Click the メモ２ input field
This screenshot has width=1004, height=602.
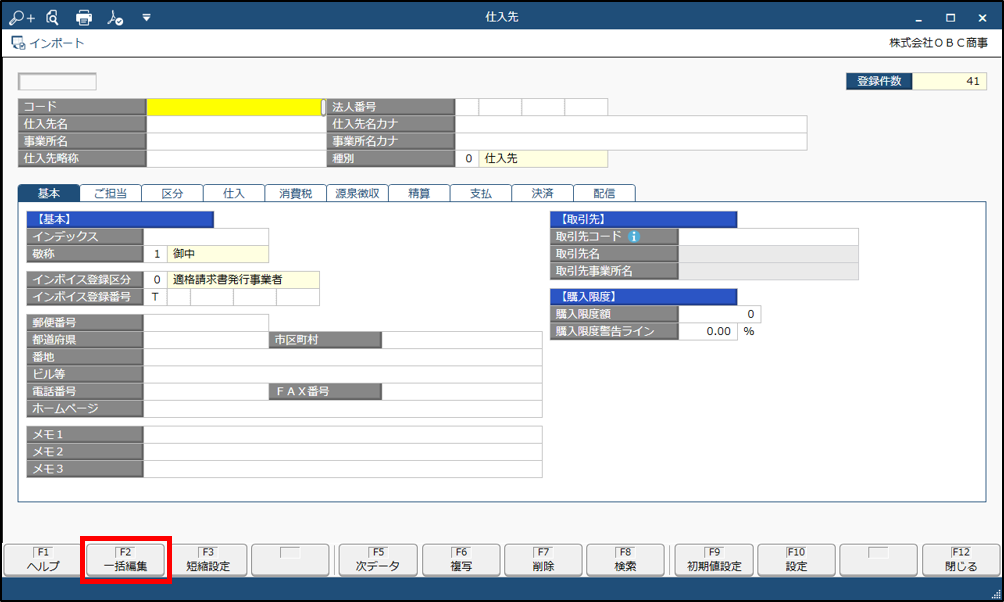(x=343, y=452)
